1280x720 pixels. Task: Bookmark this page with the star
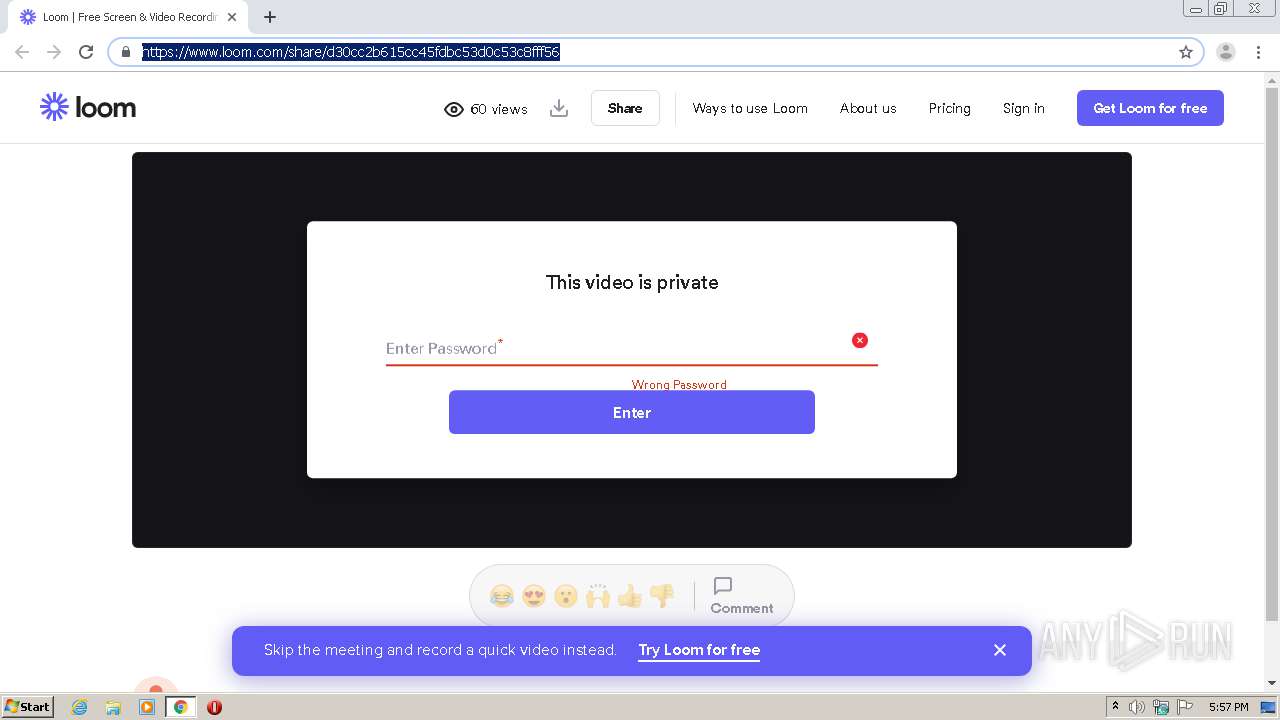tap(1186, 52)
